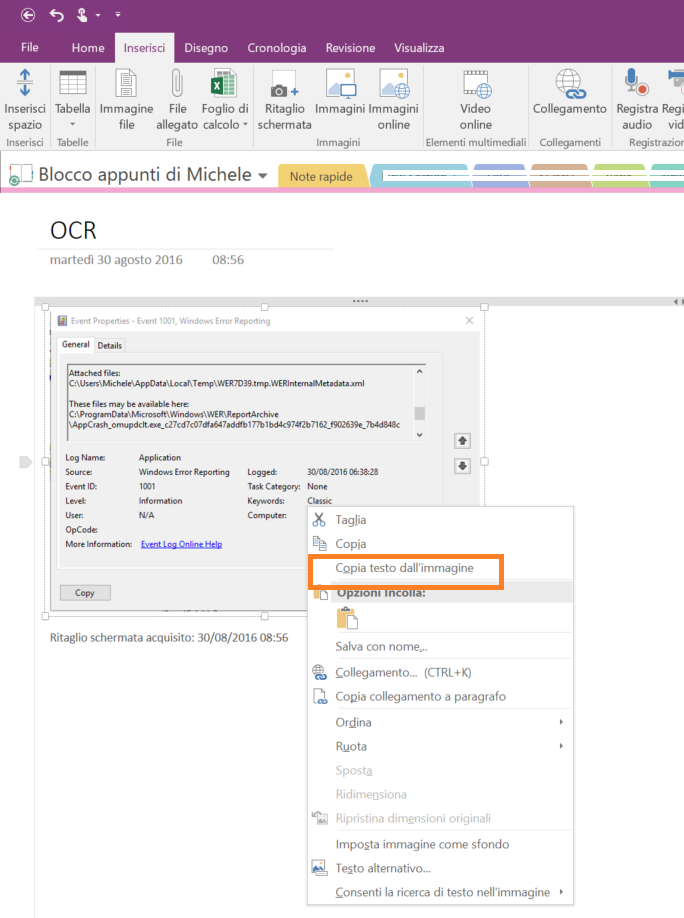Click the note container drag handle dots

pos(360,301)
